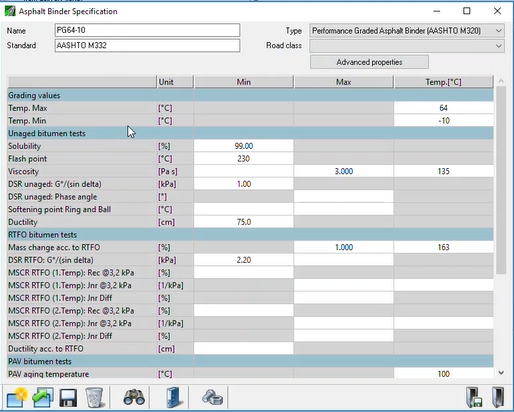Click the trash bin delete icon

click(x=94, y=398)
